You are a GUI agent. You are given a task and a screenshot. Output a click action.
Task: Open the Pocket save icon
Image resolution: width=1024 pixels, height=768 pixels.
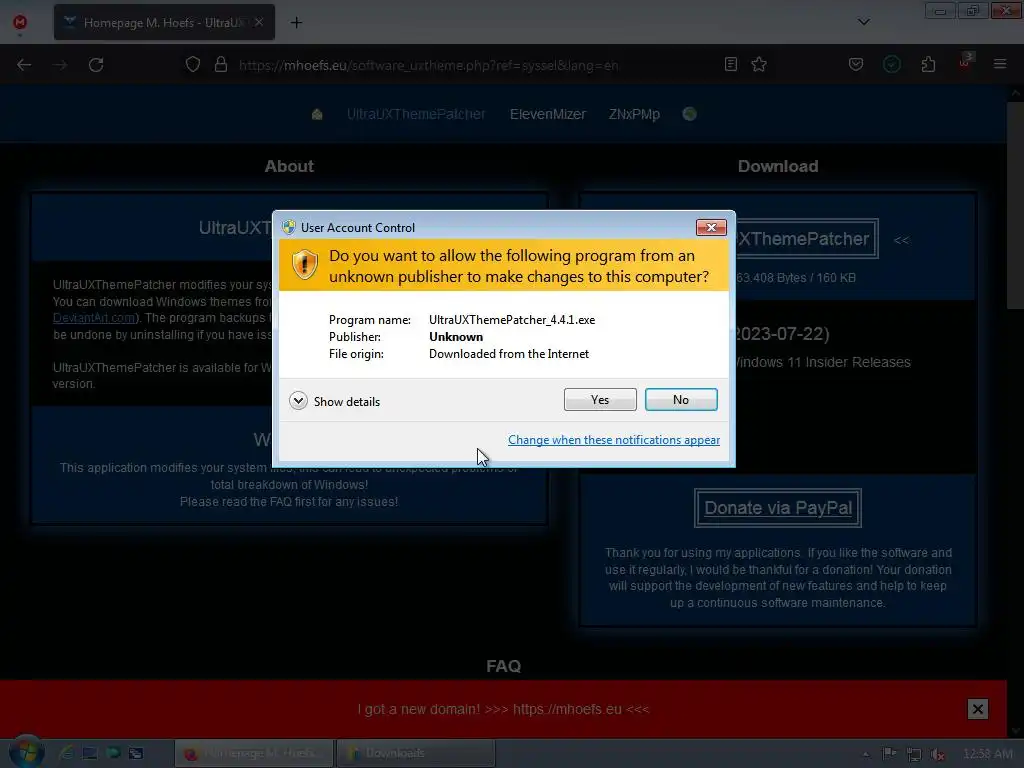point(856,64)
